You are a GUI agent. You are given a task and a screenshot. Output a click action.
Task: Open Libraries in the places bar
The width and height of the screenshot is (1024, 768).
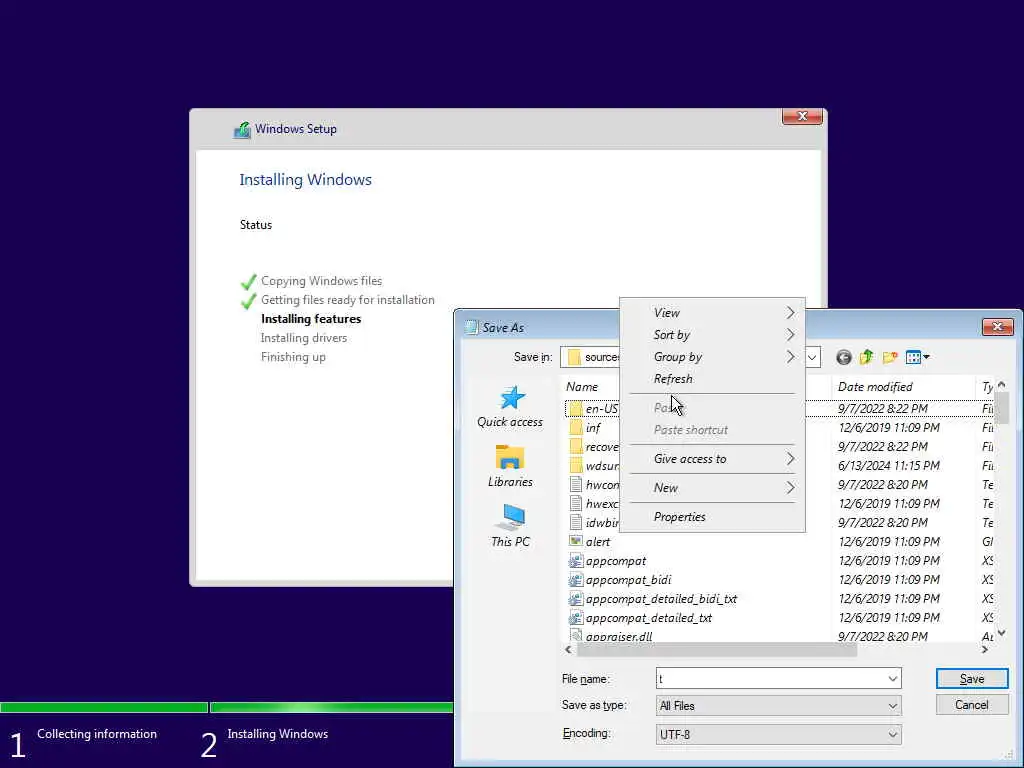point(510,466)
